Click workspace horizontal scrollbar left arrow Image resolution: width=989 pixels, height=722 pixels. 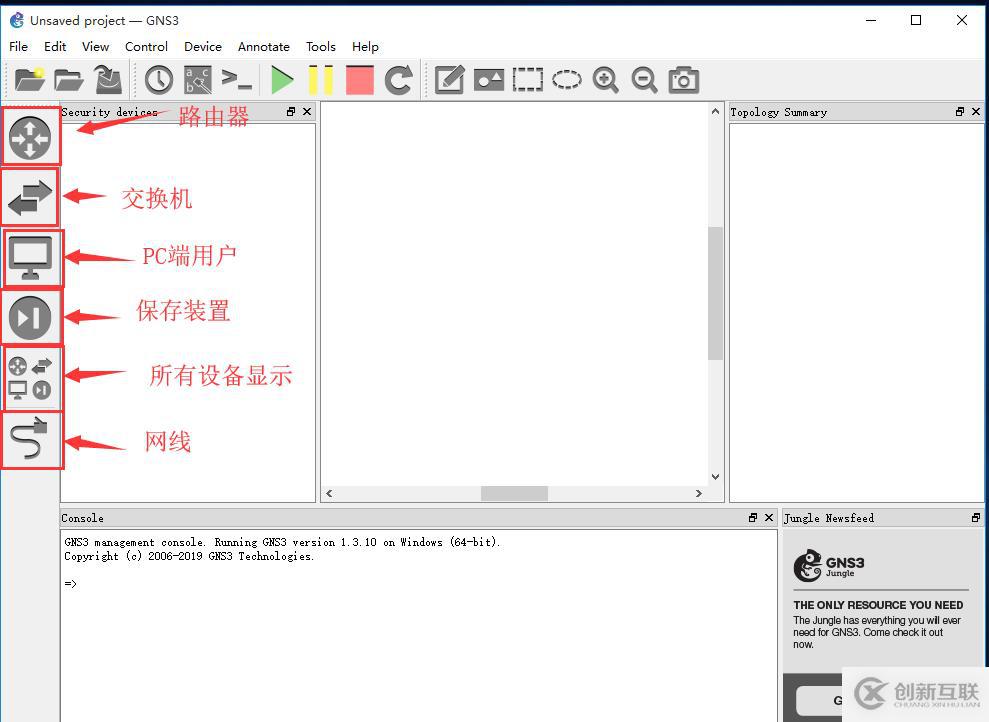tap(329, 493)
